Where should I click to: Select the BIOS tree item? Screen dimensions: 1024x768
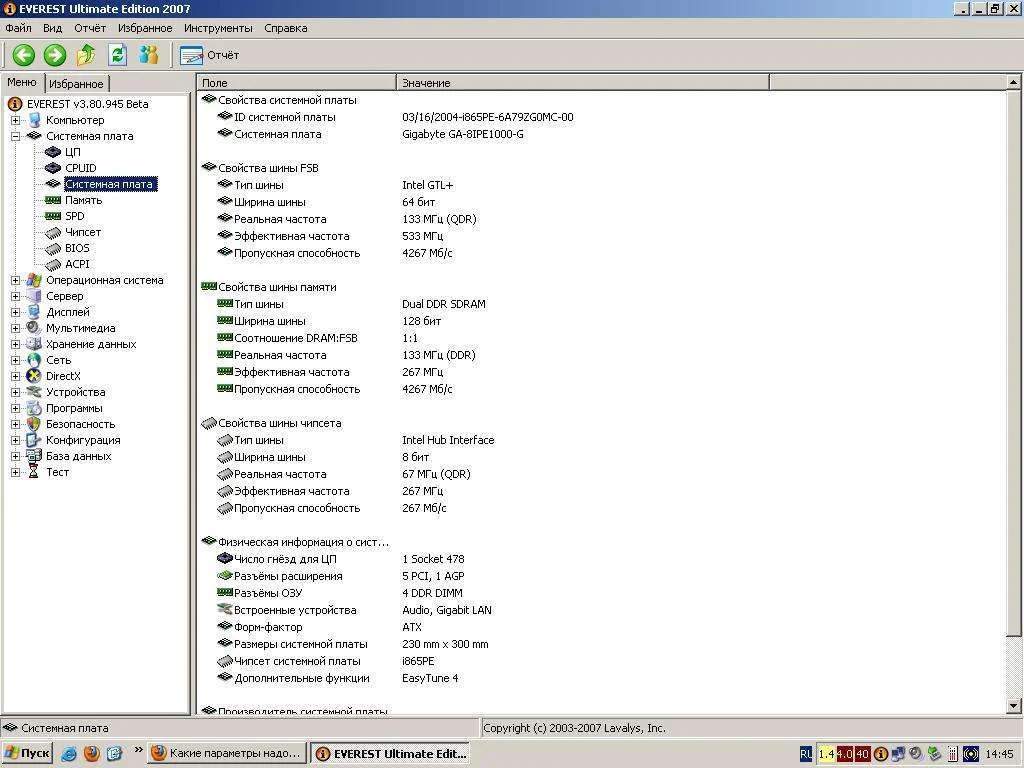point(77,248)
